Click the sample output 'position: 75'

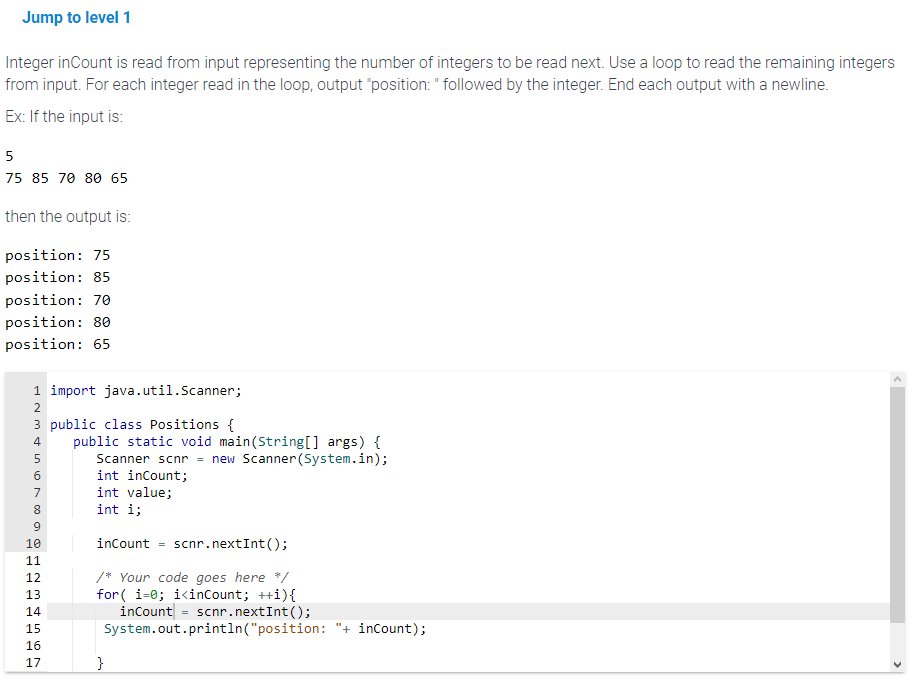58,255
